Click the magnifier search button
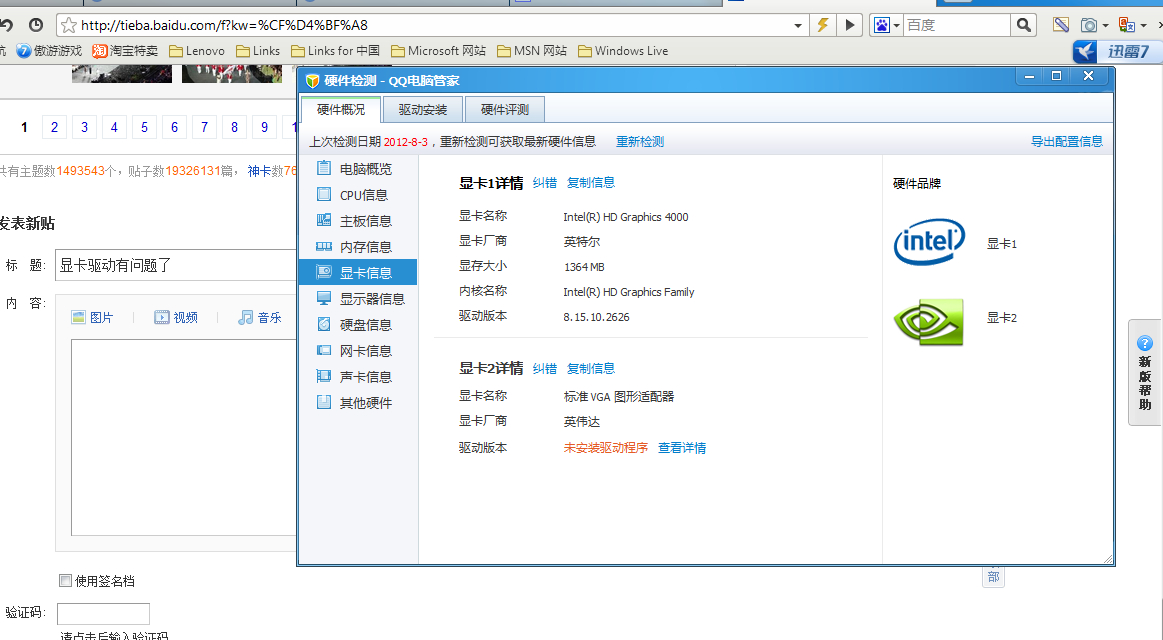 pyautogui.click(x=1024, y=25)
